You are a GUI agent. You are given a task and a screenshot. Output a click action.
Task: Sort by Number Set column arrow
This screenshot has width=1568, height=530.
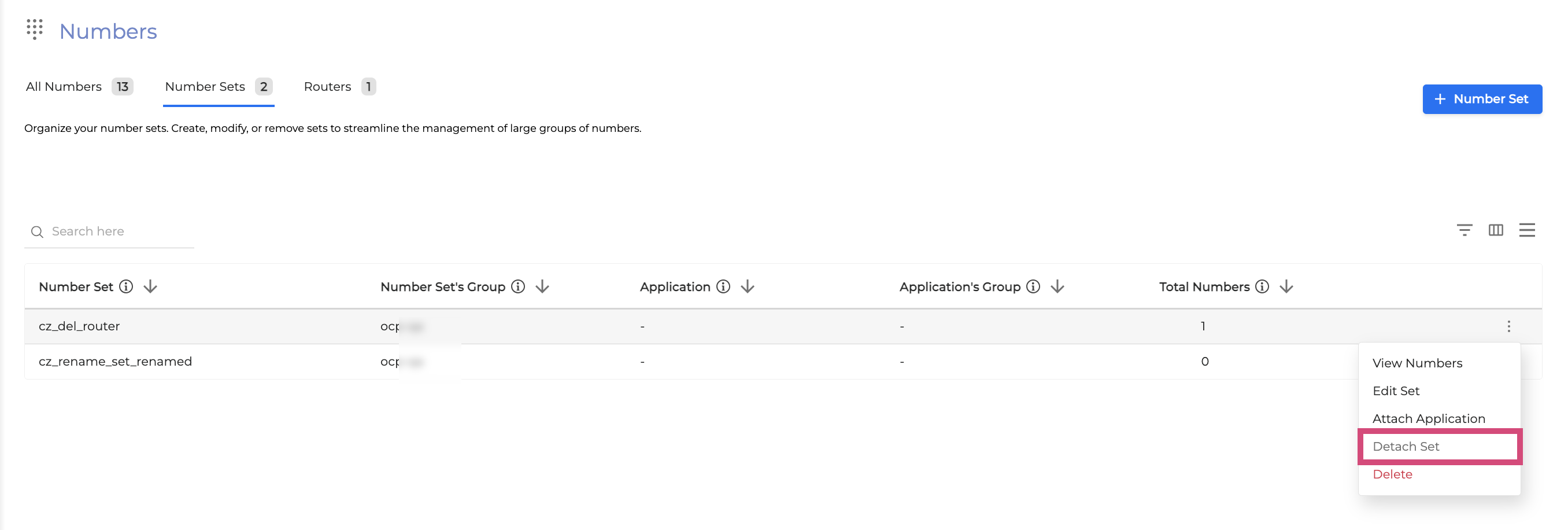coord(150,287)
